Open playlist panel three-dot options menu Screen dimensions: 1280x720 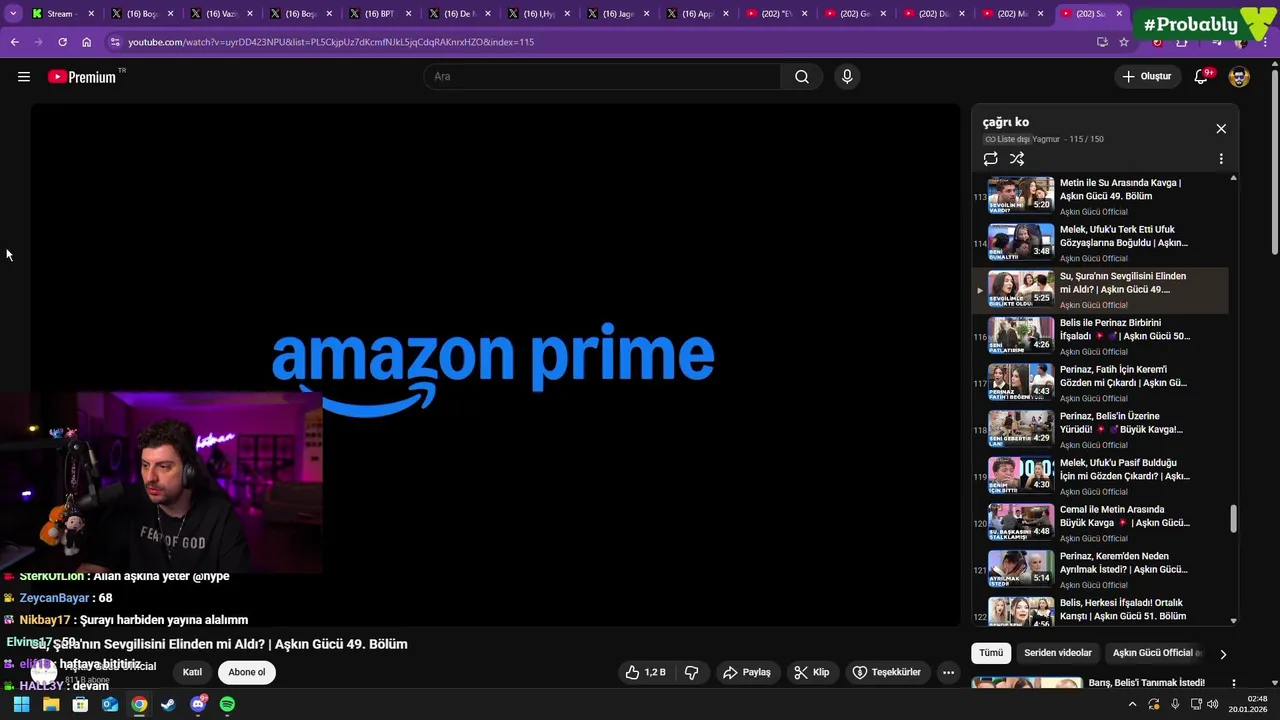click(x=1221, y=159)
